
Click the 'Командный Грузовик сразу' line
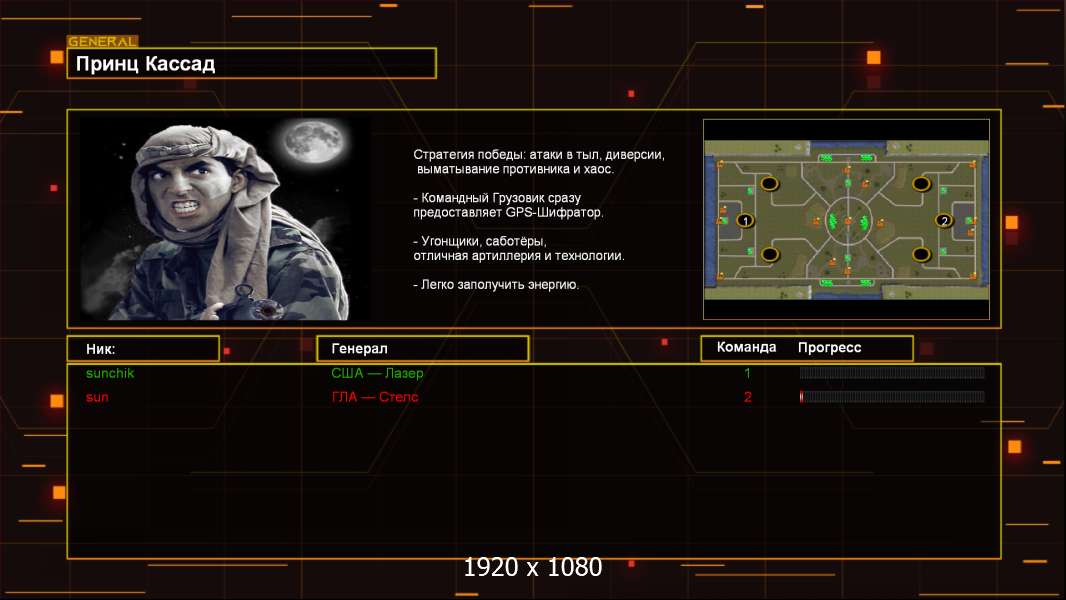[x=497, y=198]
